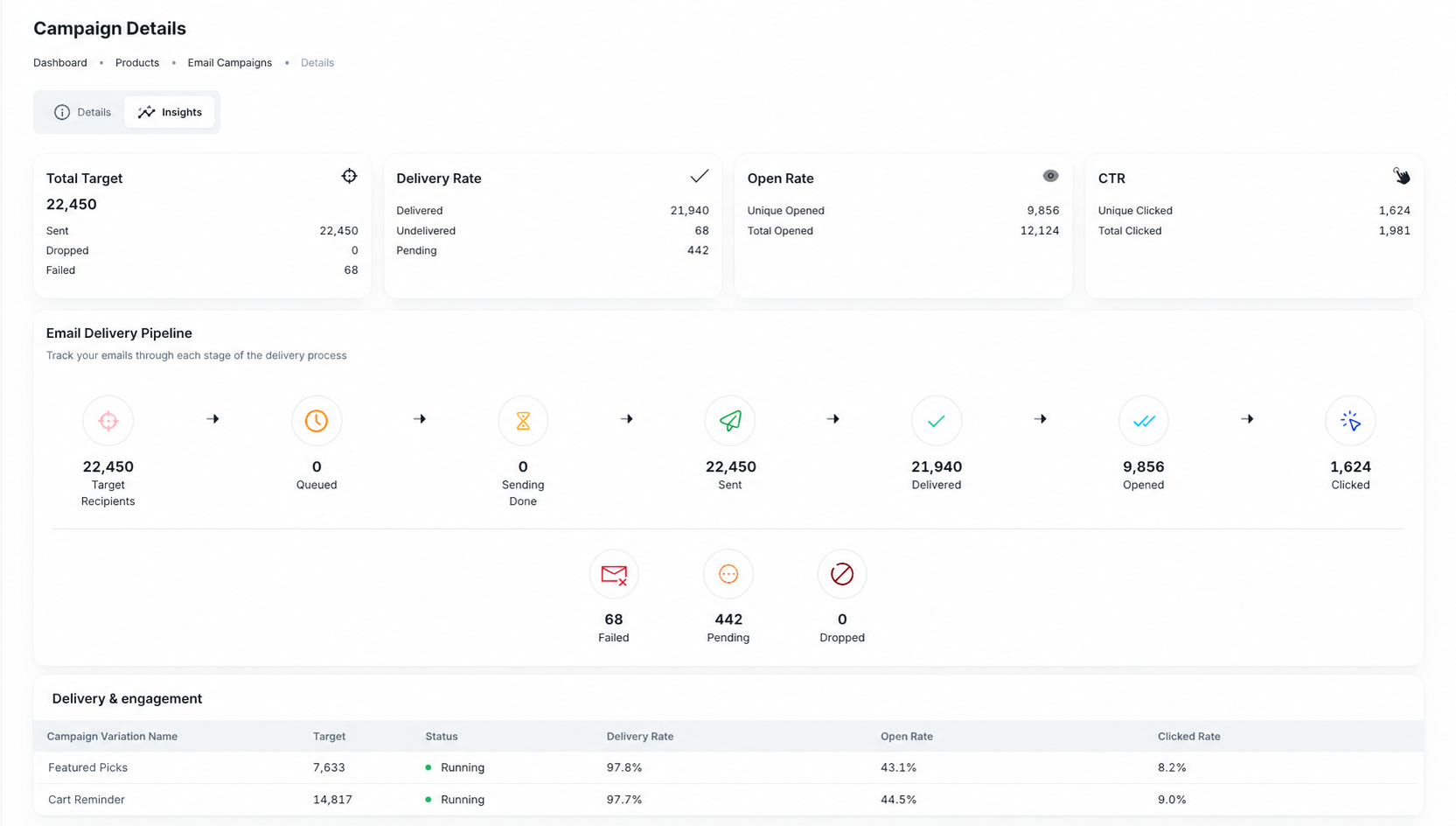Select the Insights tab

click(170, 112)
